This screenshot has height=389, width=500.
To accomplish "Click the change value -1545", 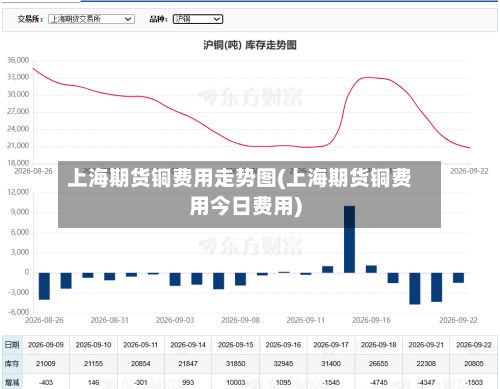I will 331,382.
